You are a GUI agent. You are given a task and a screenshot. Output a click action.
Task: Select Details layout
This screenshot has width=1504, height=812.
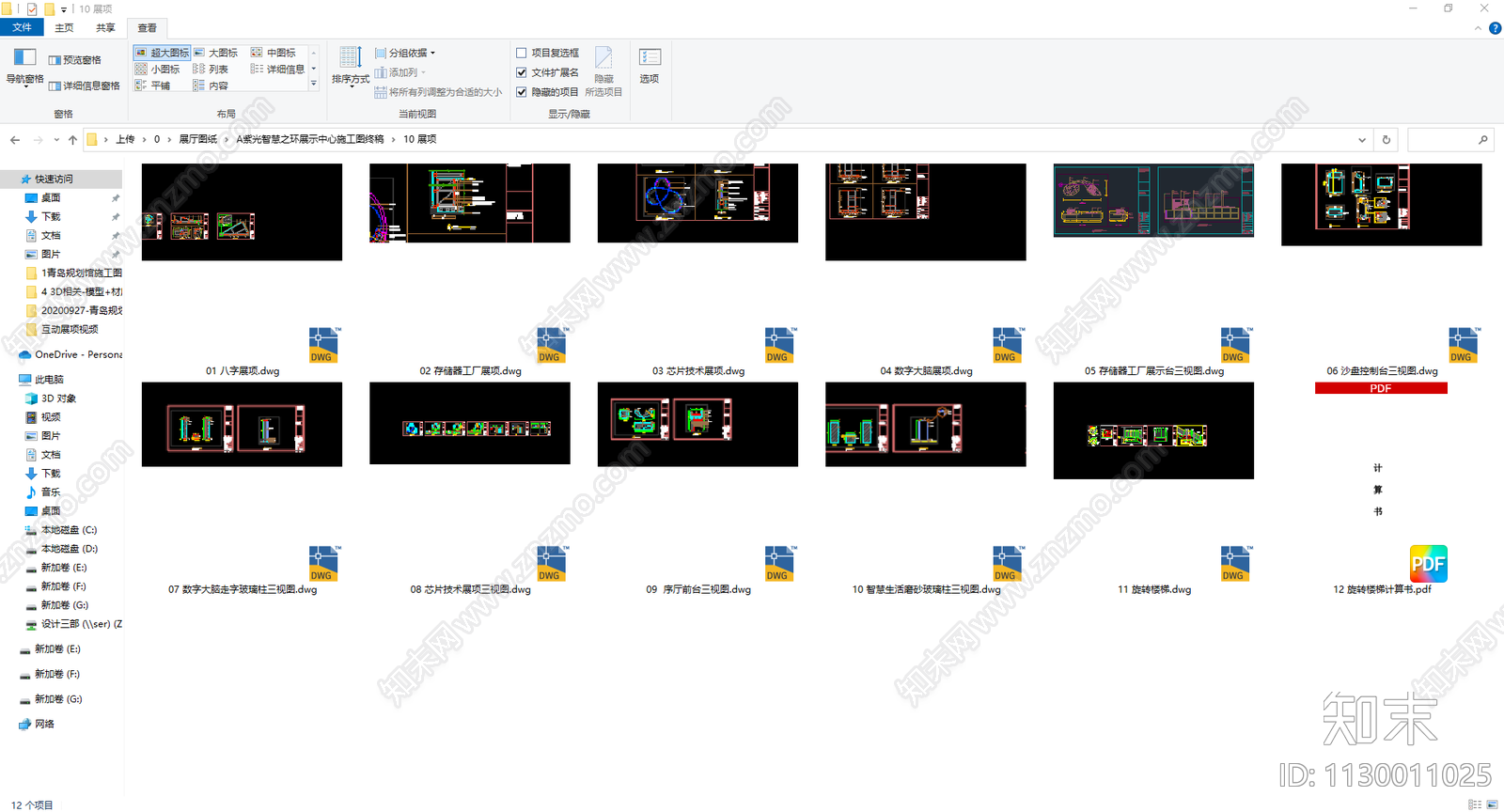click(277, 70)
